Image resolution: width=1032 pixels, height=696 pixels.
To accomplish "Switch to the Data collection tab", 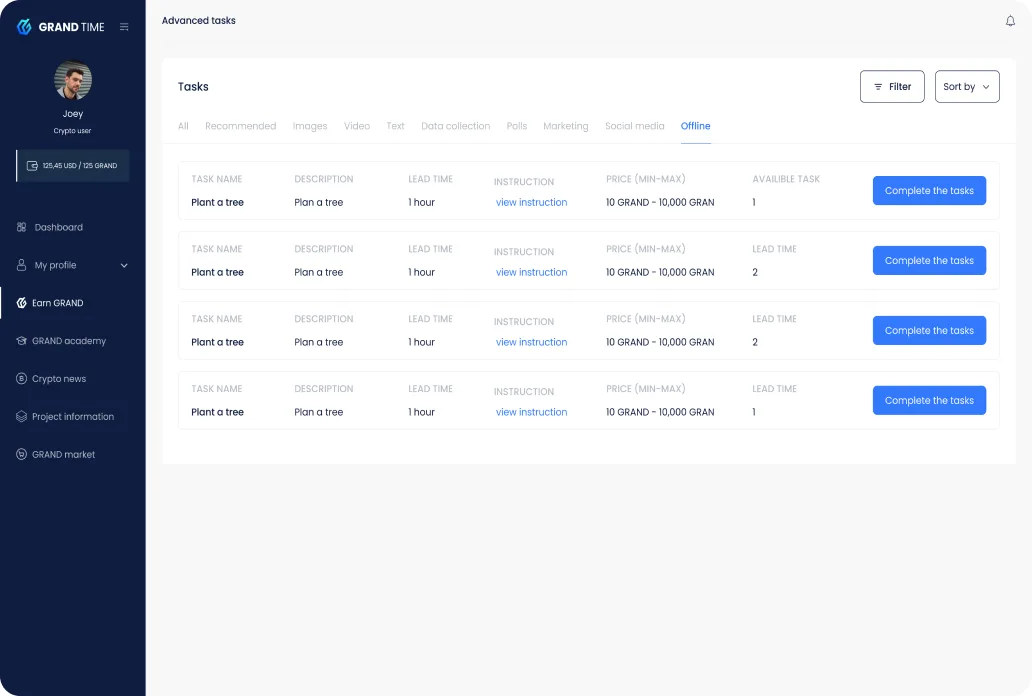I will click(455, 126).
